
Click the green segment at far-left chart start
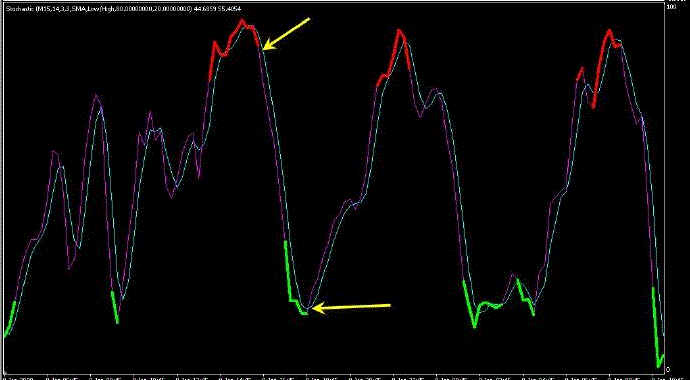tap(10, 319)
